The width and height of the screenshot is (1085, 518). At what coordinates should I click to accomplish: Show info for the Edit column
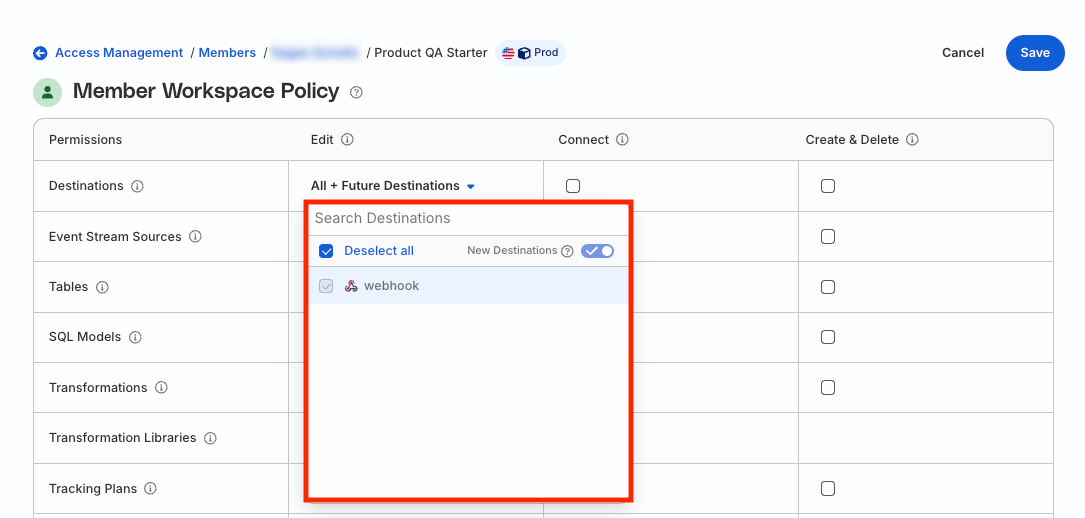[x=347, y=140]
